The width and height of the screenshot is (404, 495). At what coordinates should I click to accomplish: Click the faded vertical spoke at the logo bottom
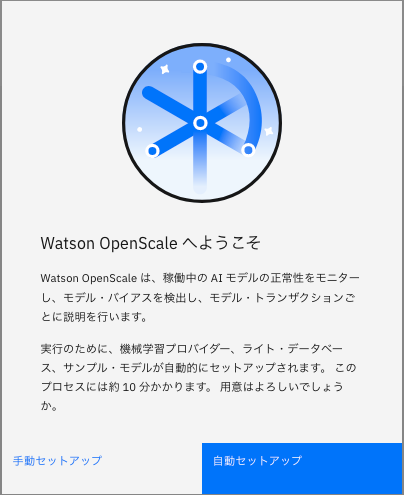(x=200, y=167)
